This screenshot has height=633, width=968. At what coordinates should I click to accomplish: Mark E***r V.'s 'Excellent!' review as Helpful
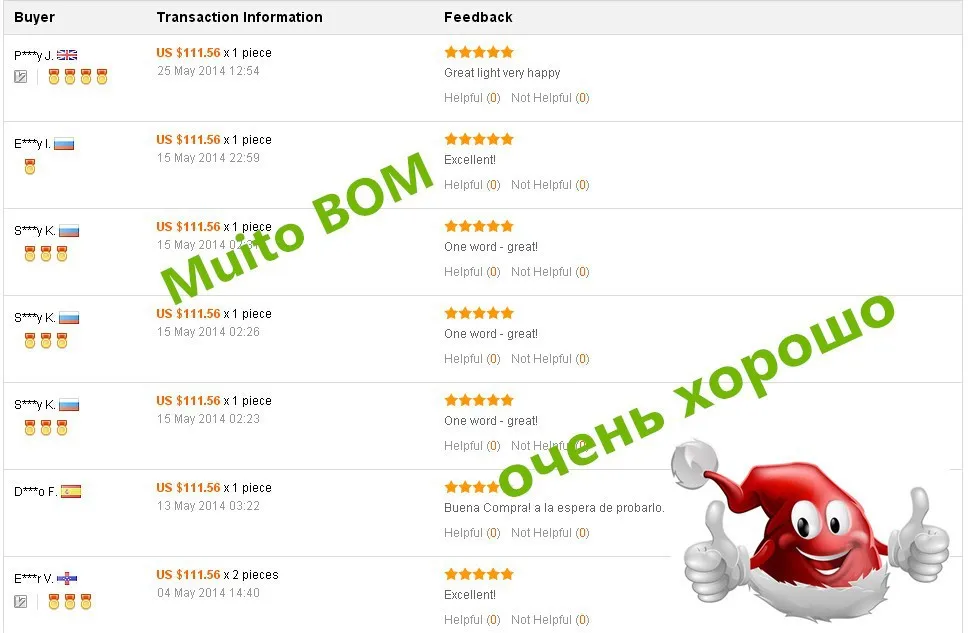(x=472, y=620)
